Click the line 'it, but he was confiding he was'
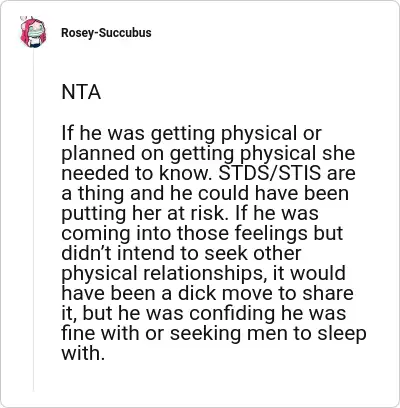The height and width of the screenshot is (408, 400). coord(204,314)
